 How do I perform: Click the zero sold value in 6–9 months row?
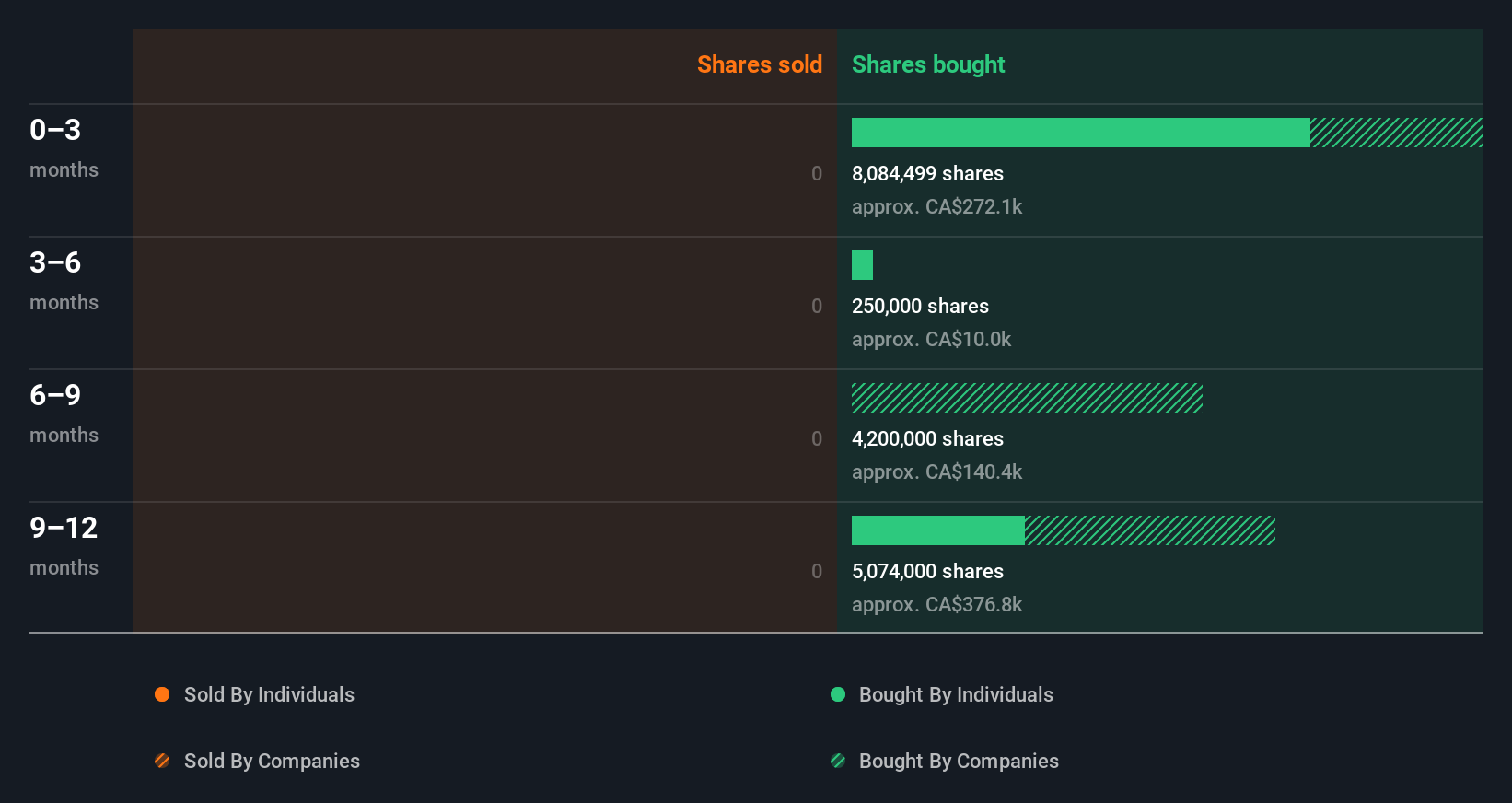[817, 439]
